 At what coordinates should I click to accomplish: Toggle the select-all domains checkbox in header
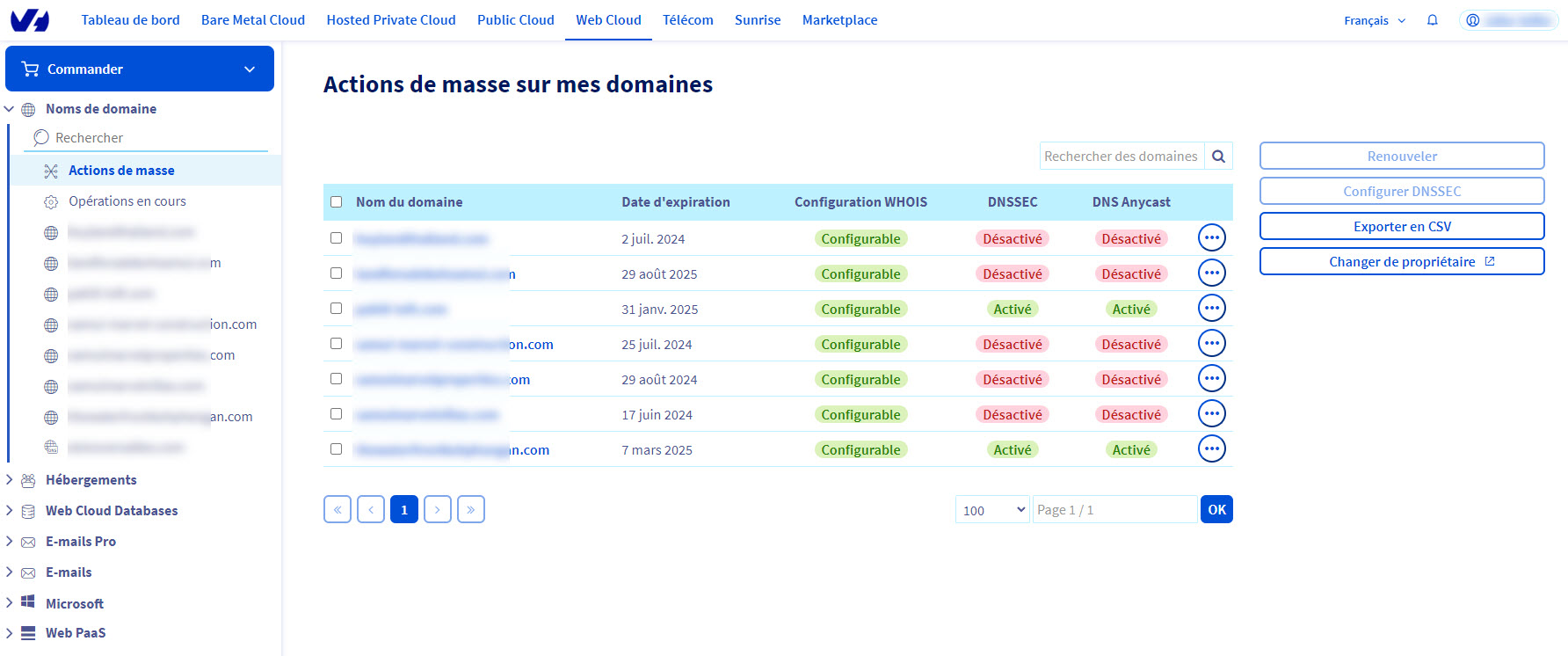[336, 202]
